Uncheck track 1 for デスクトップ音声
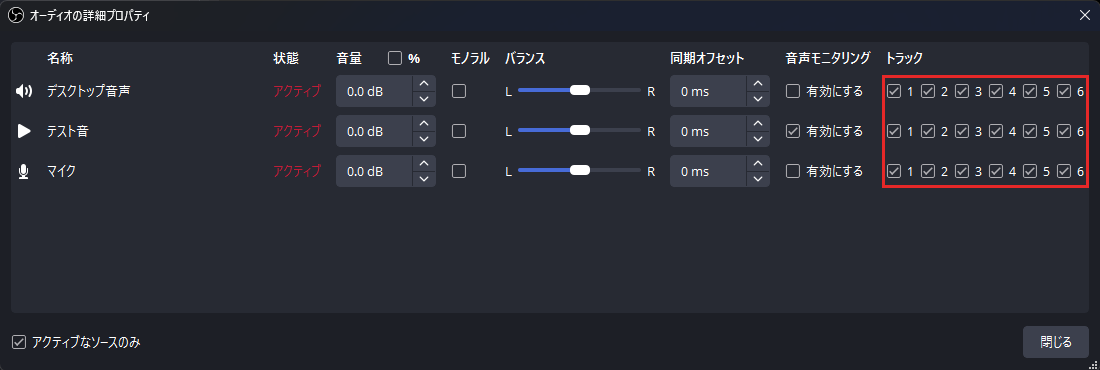 tap(894, 91)
